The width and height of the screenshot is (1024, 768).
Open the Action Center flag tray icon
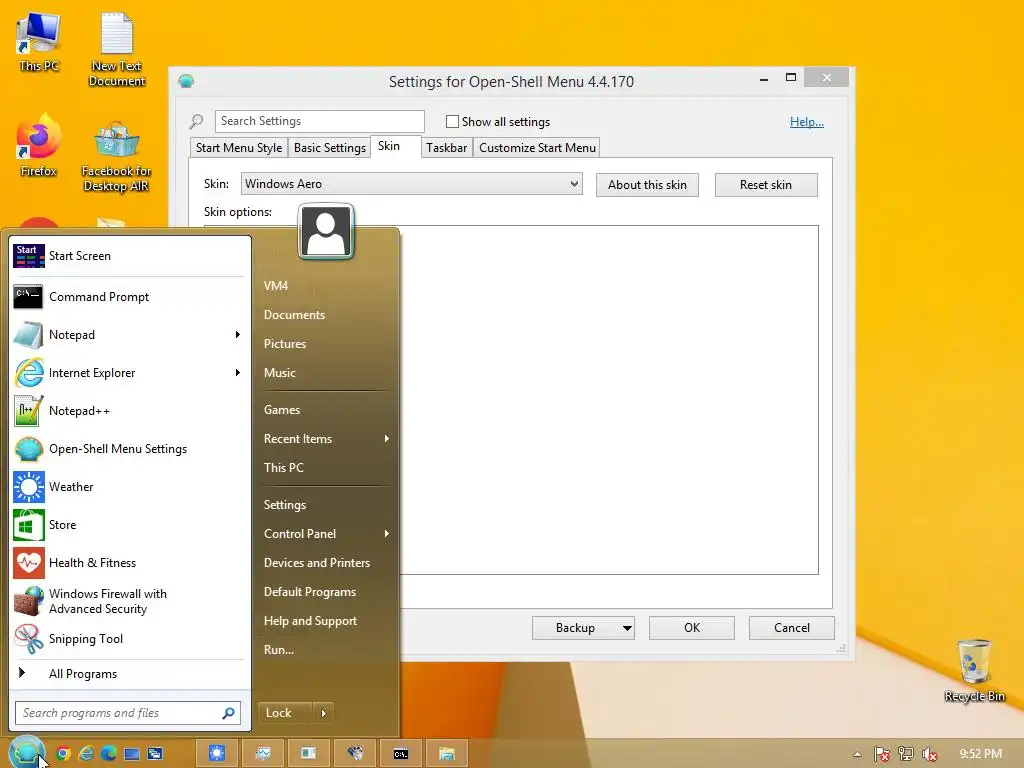pyautogui.click(x=882, y=754)
